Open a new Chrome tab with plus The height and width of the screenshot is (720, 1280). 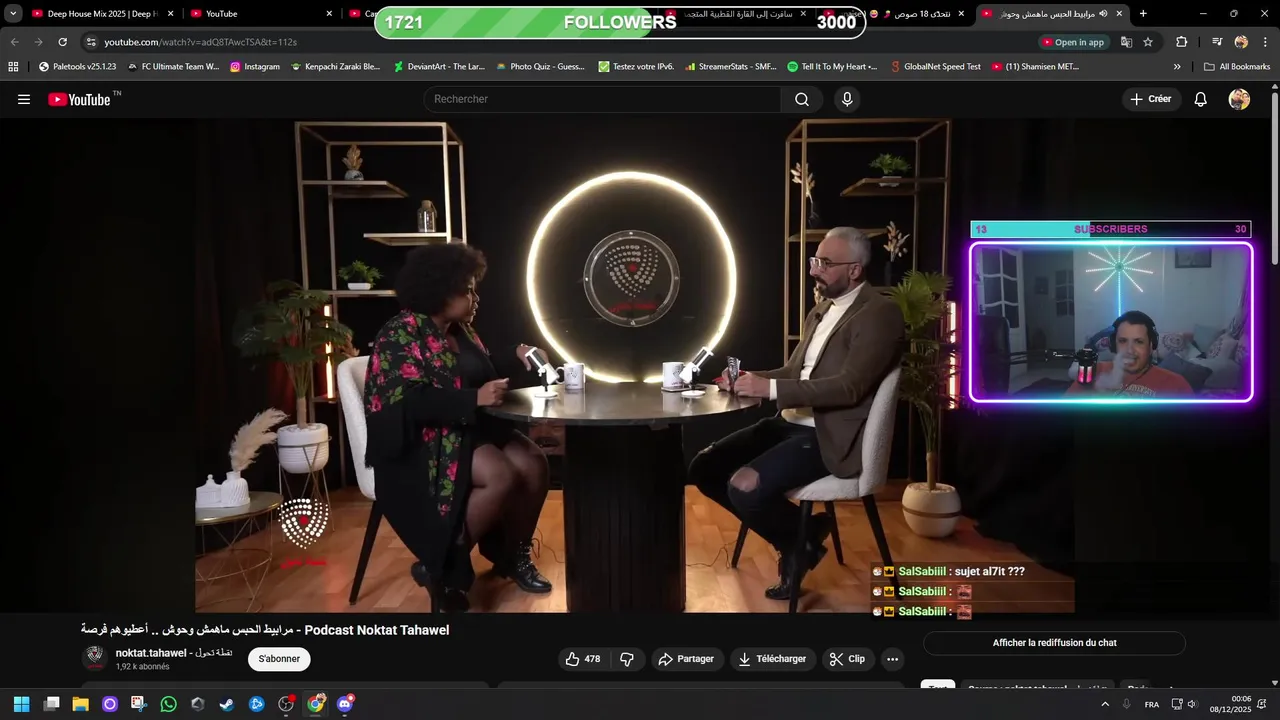pyautogui.click(x=1143, y=14)
